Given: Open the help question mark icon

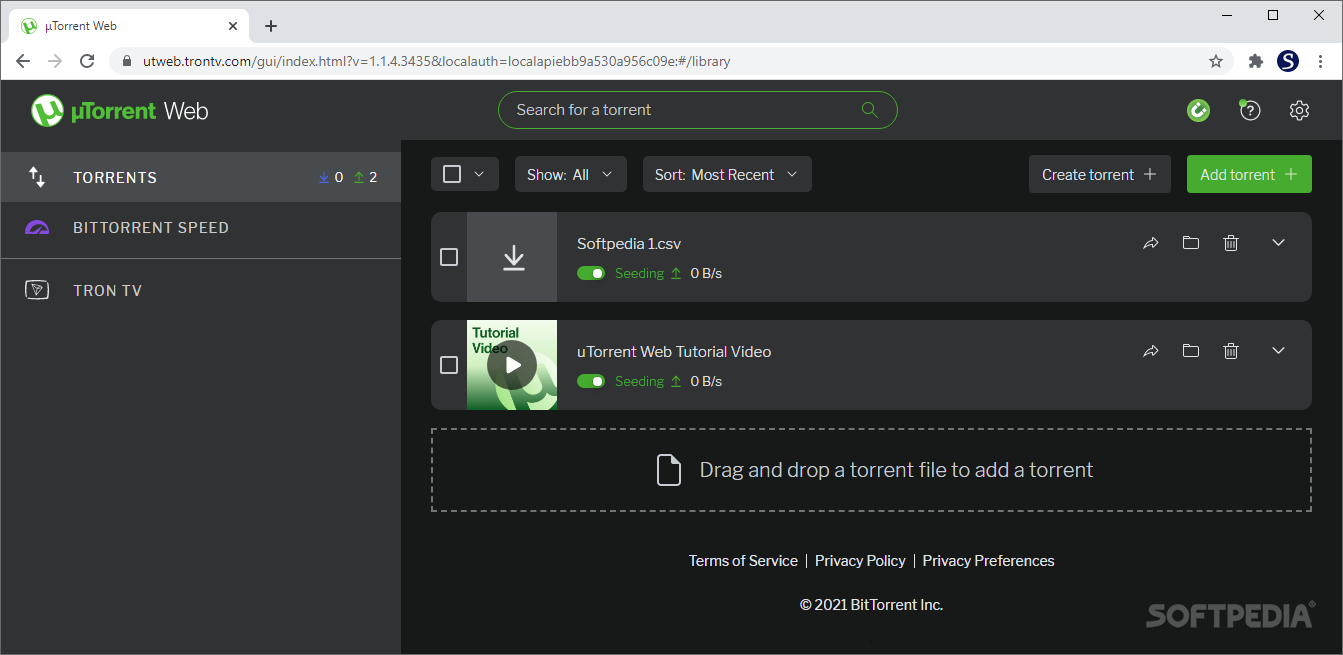Looking at the screenshot, I should click(x=1250, y=111).
